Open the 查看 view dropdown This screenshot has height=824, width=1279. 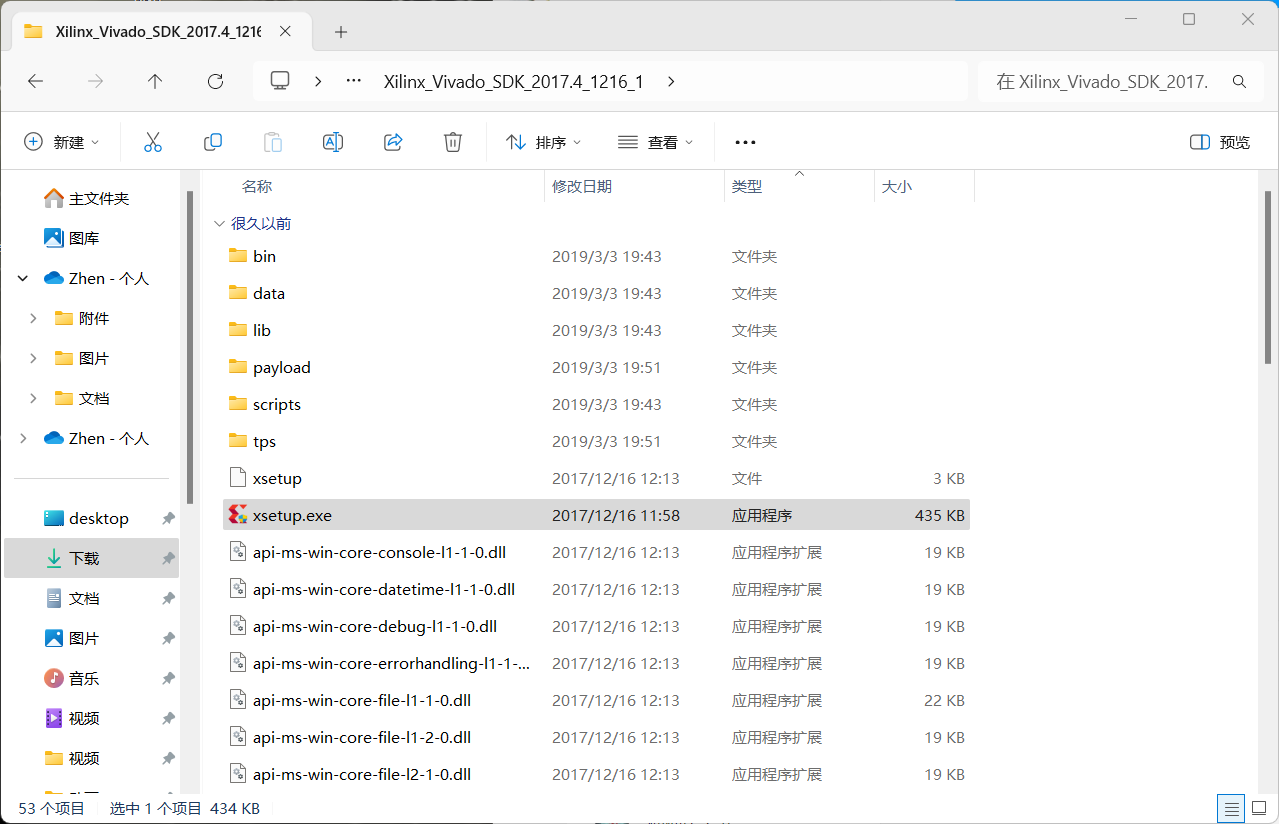pyautogui.click(x=655, y=143)
